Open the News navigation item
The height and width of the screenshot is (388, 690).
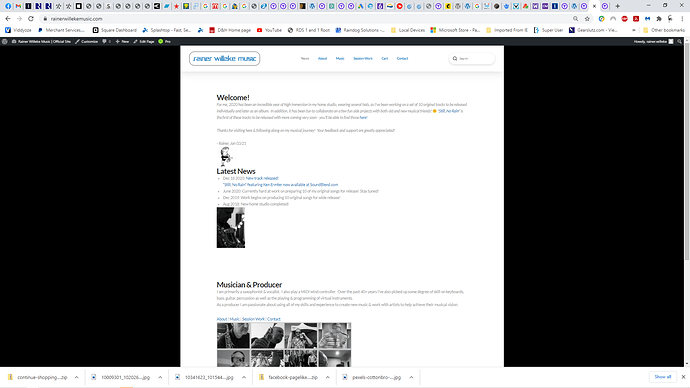coord(305,59)
